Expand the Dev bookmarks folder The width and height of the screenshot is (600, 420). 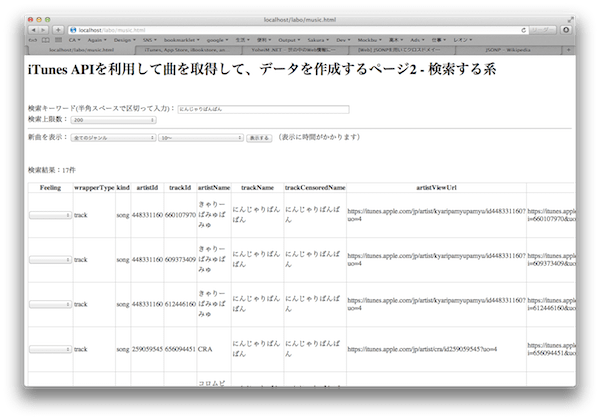click(344, 40)
